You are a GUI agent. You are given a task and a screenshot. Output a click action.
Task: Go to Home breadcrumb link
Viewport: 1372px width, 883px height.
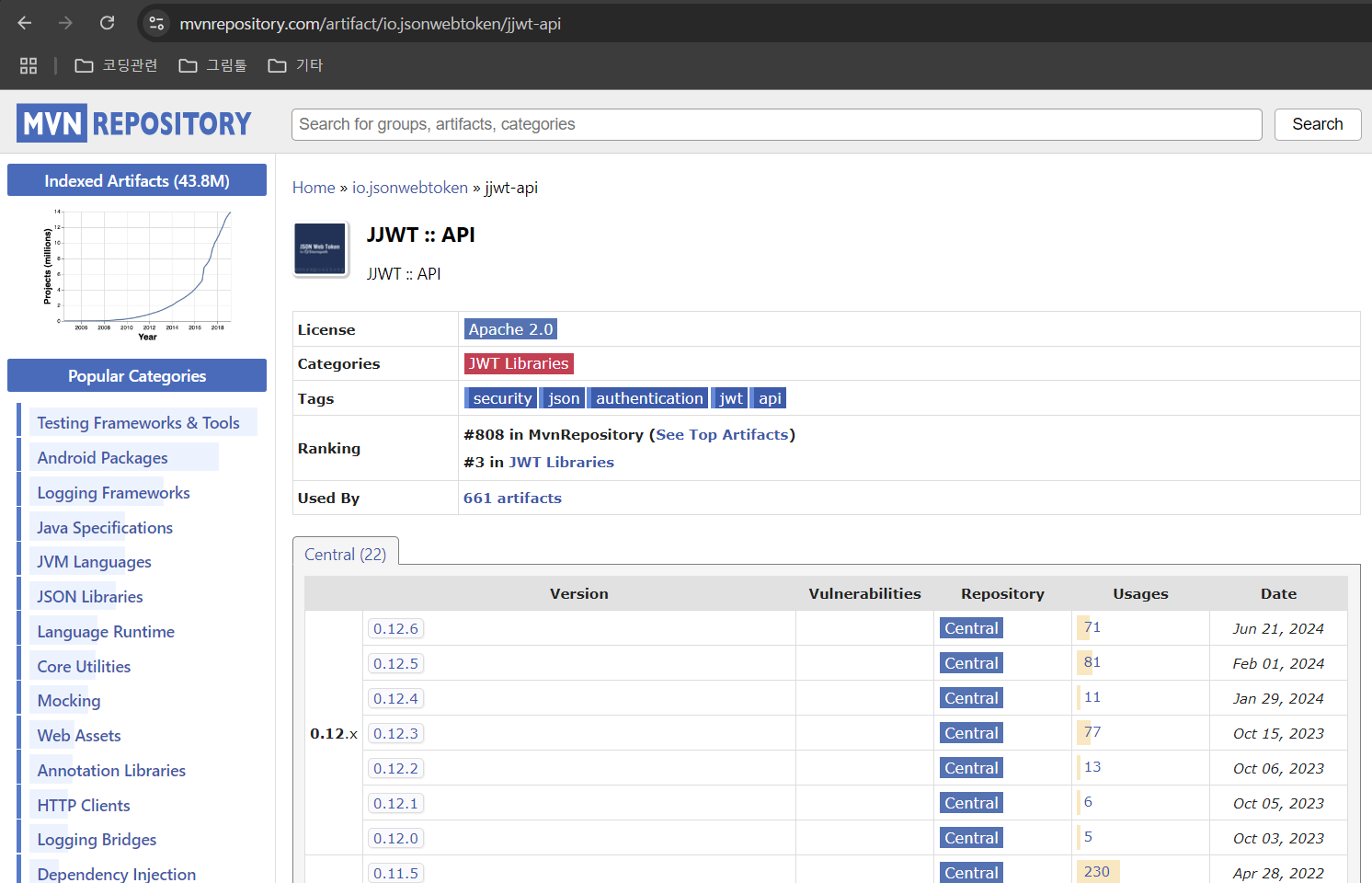pyautogui.click(x=314, y=188)
